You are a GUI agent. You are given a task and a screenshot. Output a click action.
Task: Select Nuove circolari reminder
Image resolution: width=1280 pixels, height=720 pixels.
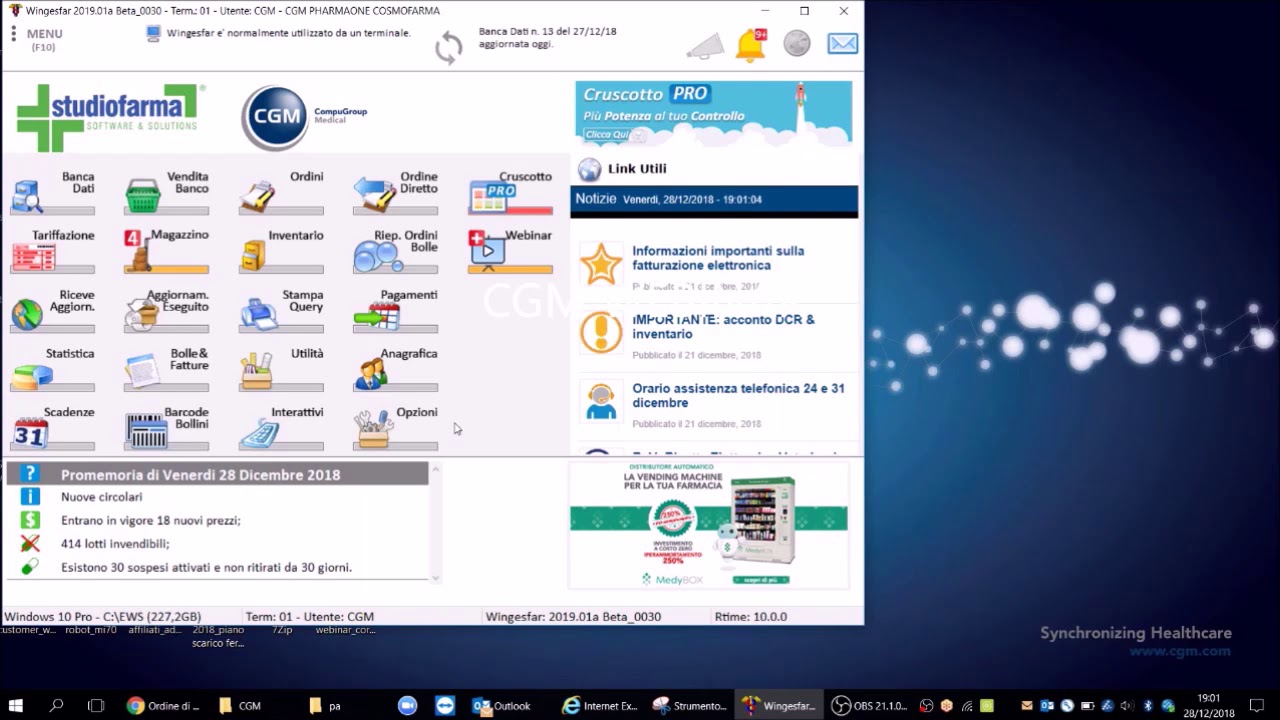point(101,497)
